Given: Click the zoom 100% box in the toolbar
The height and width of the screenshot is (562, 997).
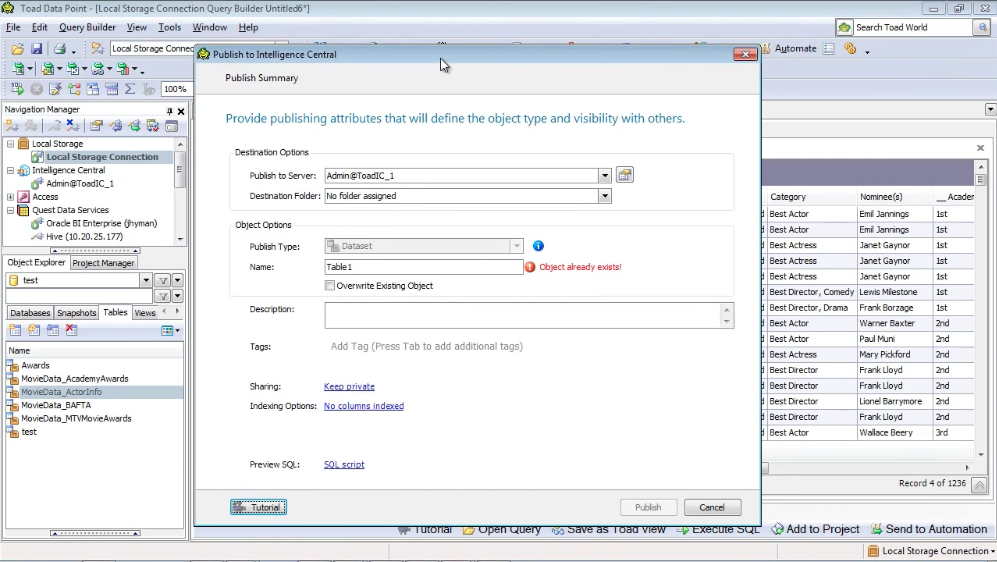Looking at the screenshot, I should coord(176,89).
